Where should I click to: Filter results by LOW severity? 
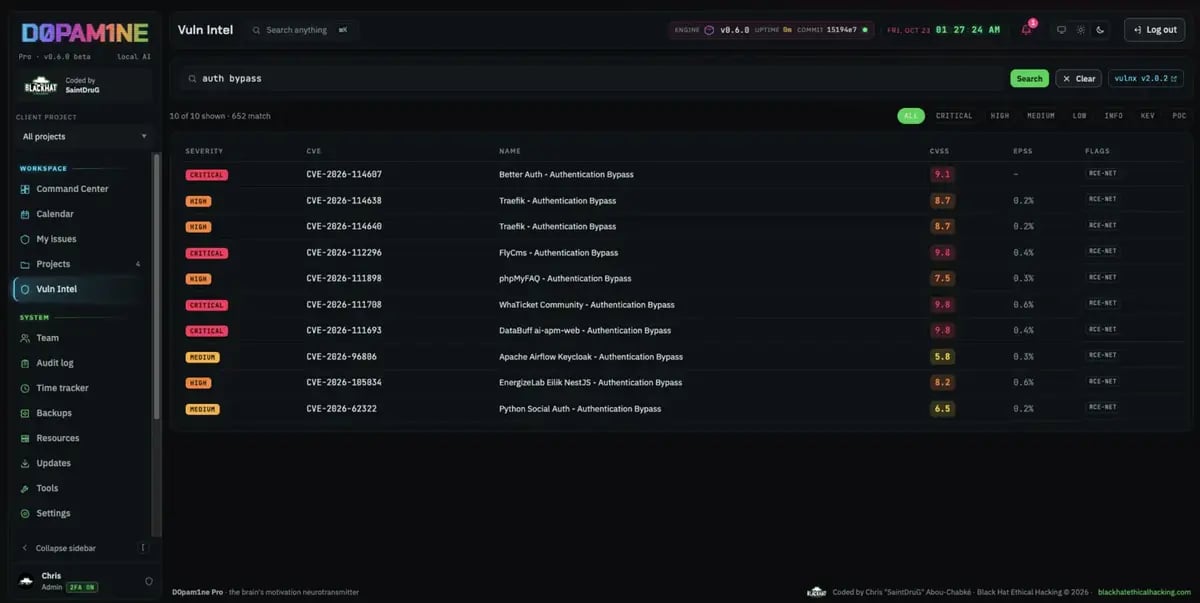point(1080,116)
